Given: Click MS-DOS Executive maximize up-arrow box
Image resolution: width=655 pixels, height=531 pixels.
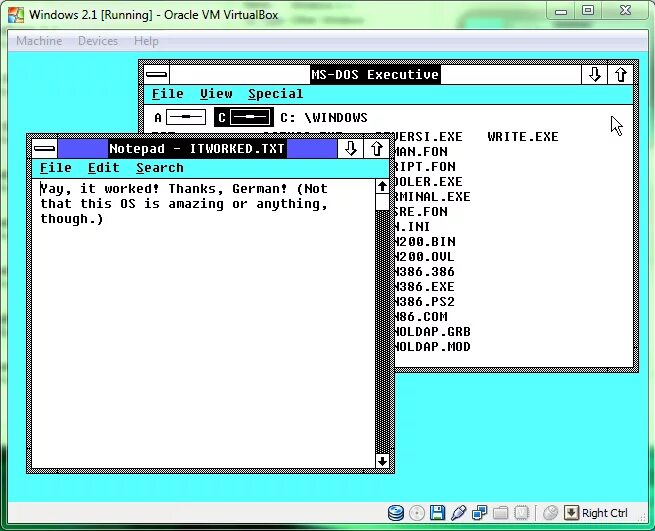Looking at the screenshot, I should pos(621,75).
